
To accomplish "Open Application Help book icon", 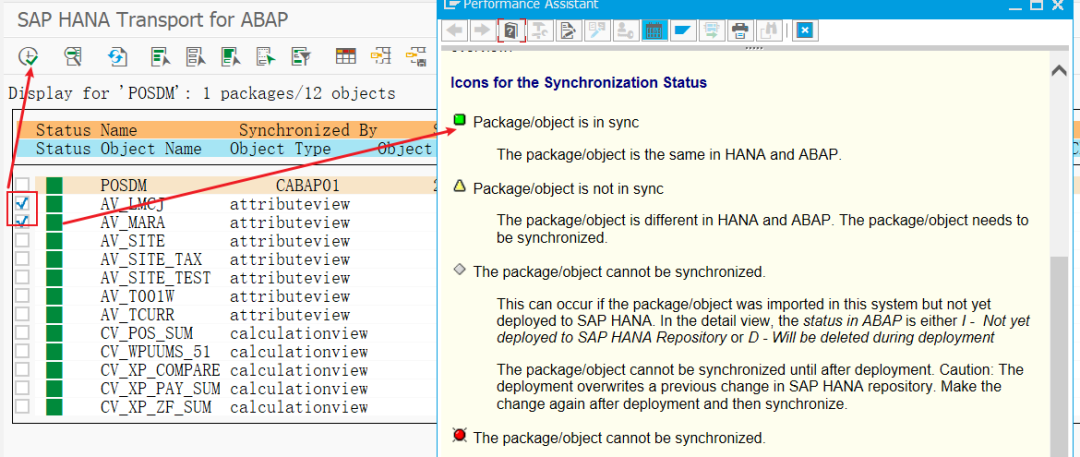I will 511,30.
